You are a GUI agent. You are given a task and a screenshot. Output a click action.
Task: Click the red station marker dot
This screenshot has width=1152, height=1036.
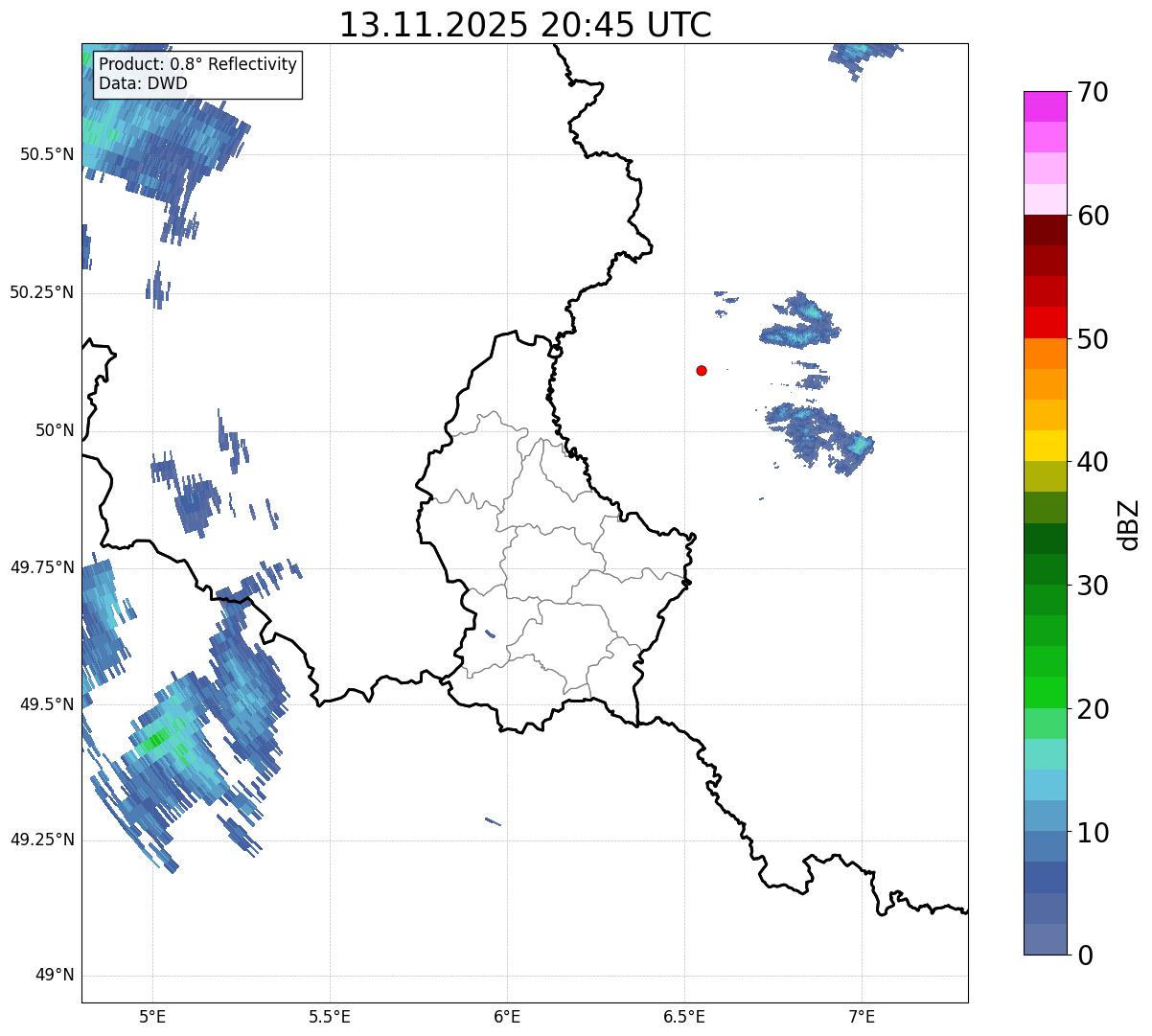click(702, 370)
